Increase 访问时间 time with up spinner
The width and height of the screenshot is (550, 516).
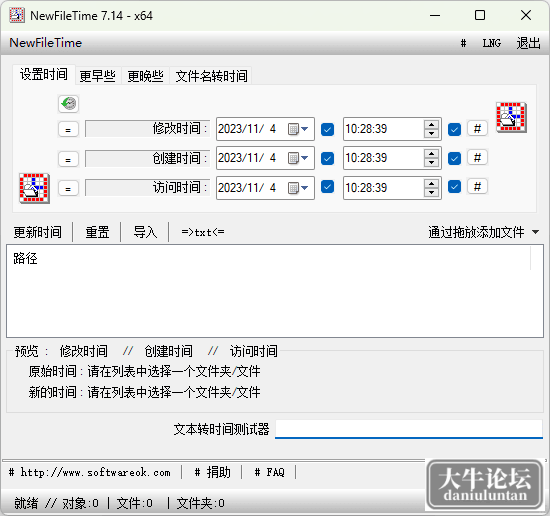coord(431,183)
